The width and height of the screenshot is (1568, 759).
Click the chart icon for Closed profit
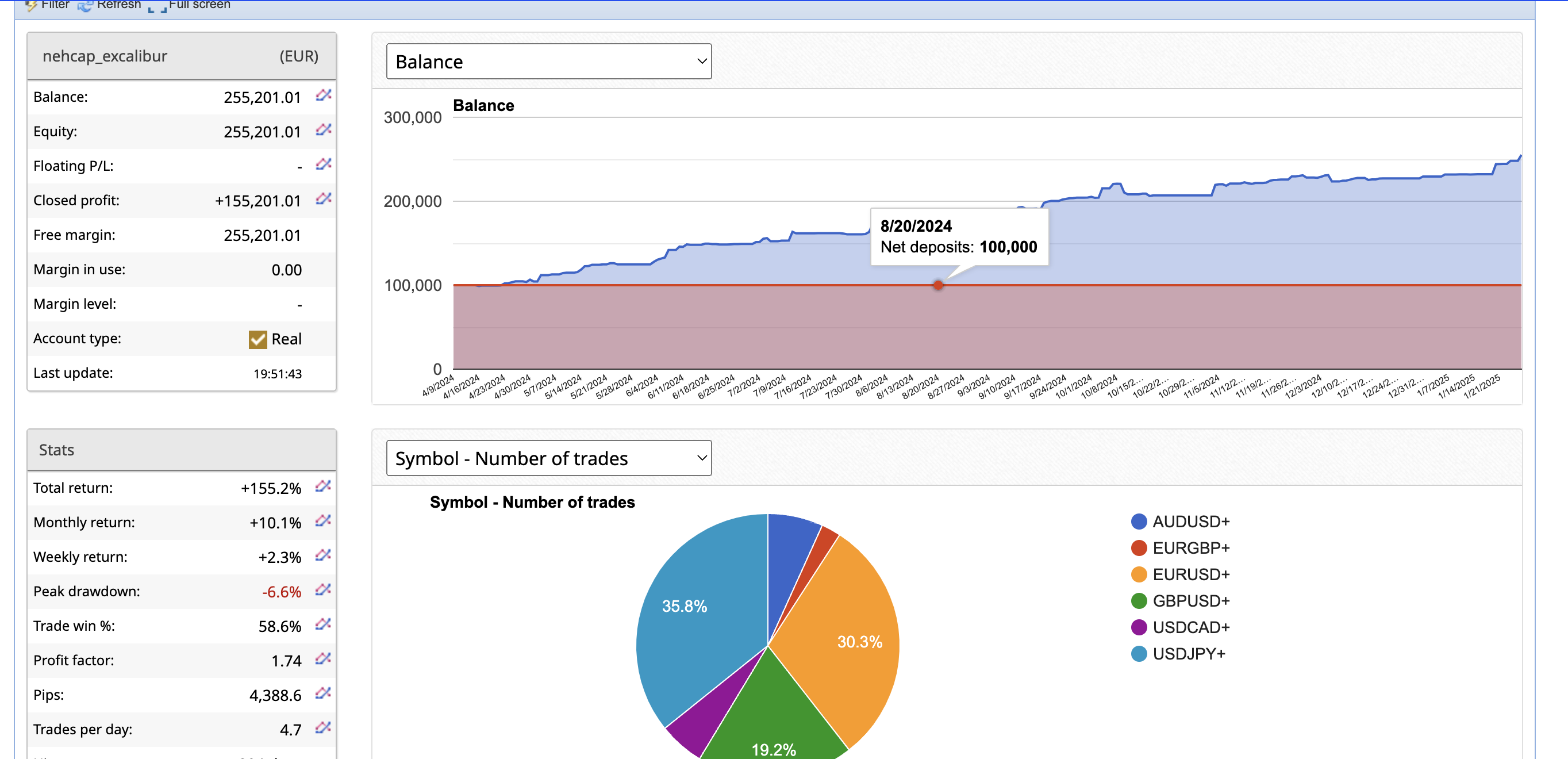click(x=323, y=199)
